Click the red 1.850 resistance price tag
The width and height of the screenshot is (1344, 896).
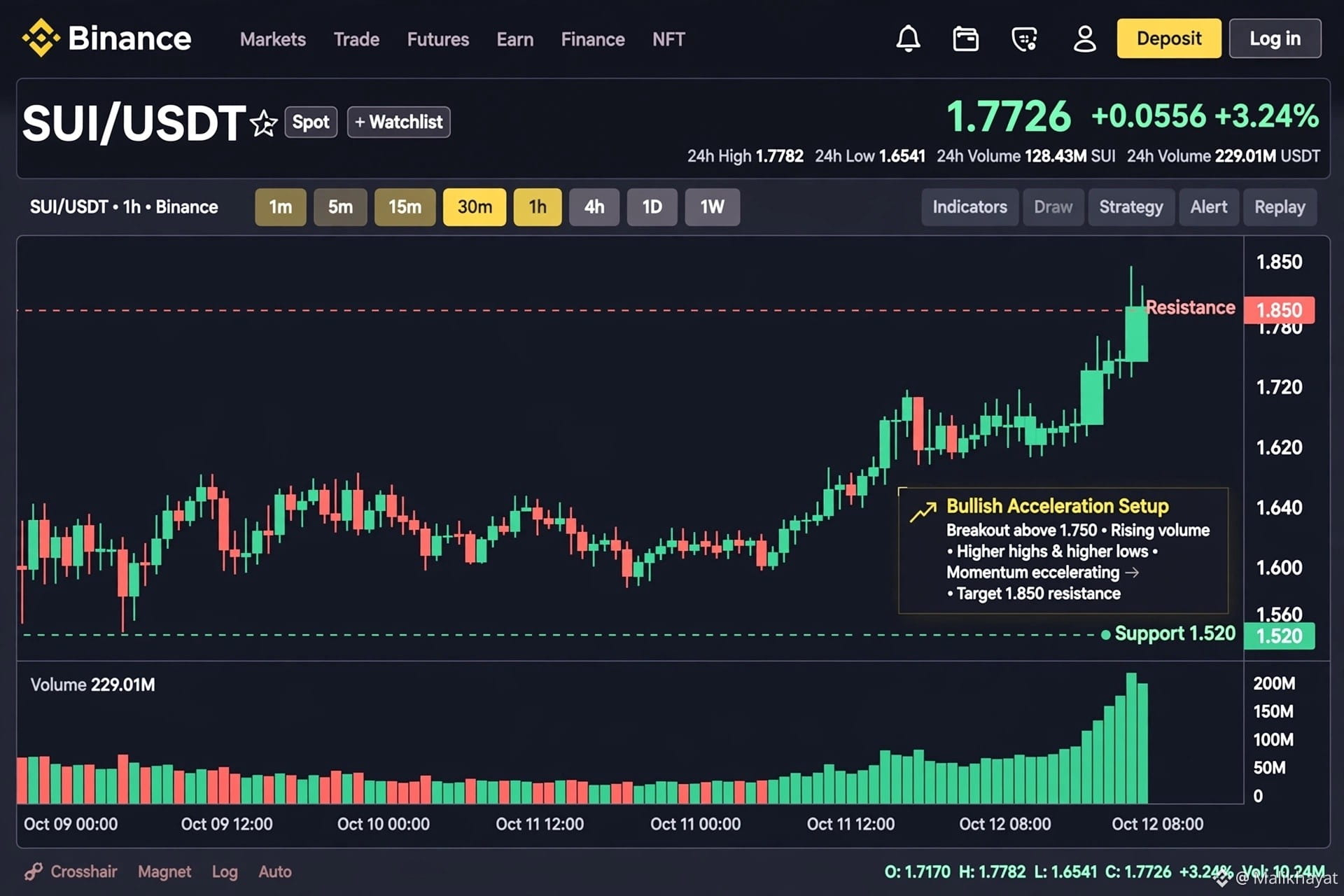(x=1279, y=310)
